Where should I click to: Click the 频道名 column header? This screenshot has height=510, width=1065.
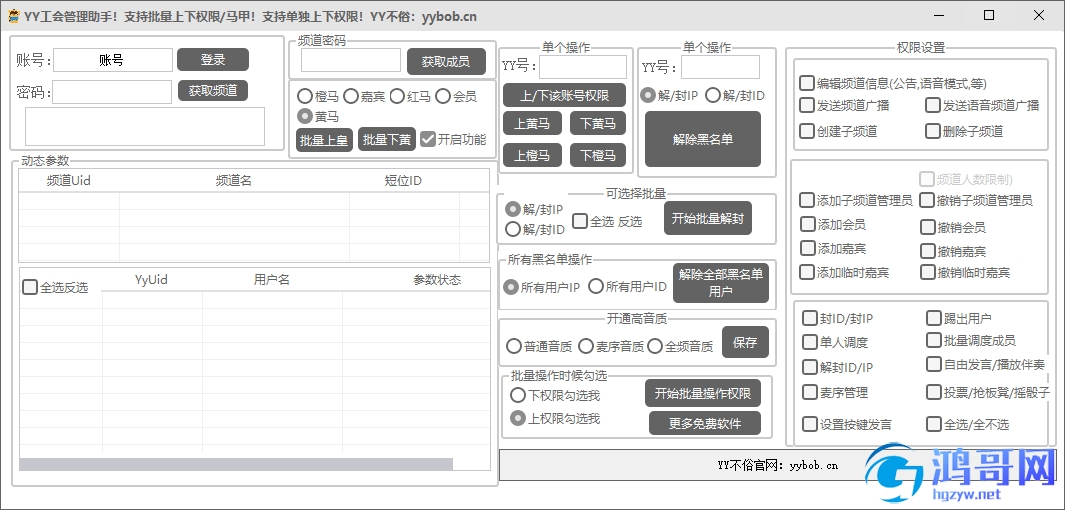234,181
